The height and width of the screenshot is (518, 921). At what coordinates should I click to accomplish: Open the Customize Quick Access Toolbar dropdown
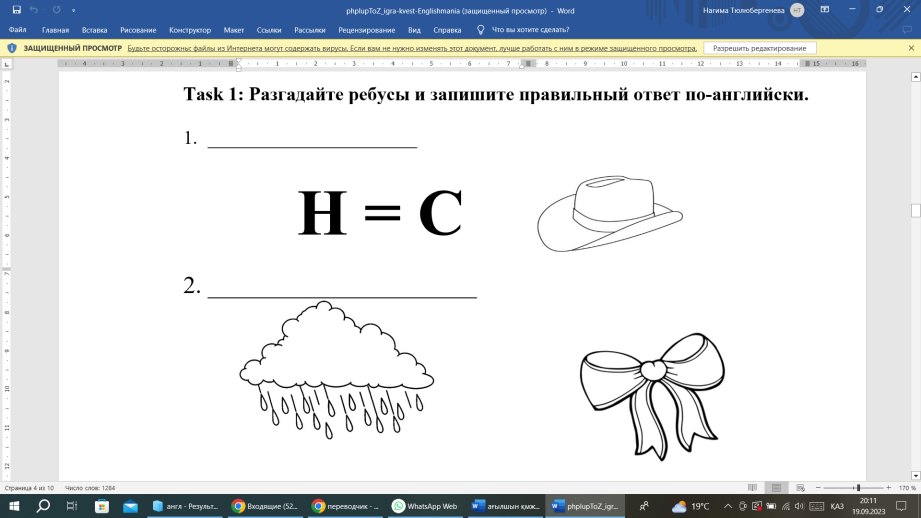[73, 11]
